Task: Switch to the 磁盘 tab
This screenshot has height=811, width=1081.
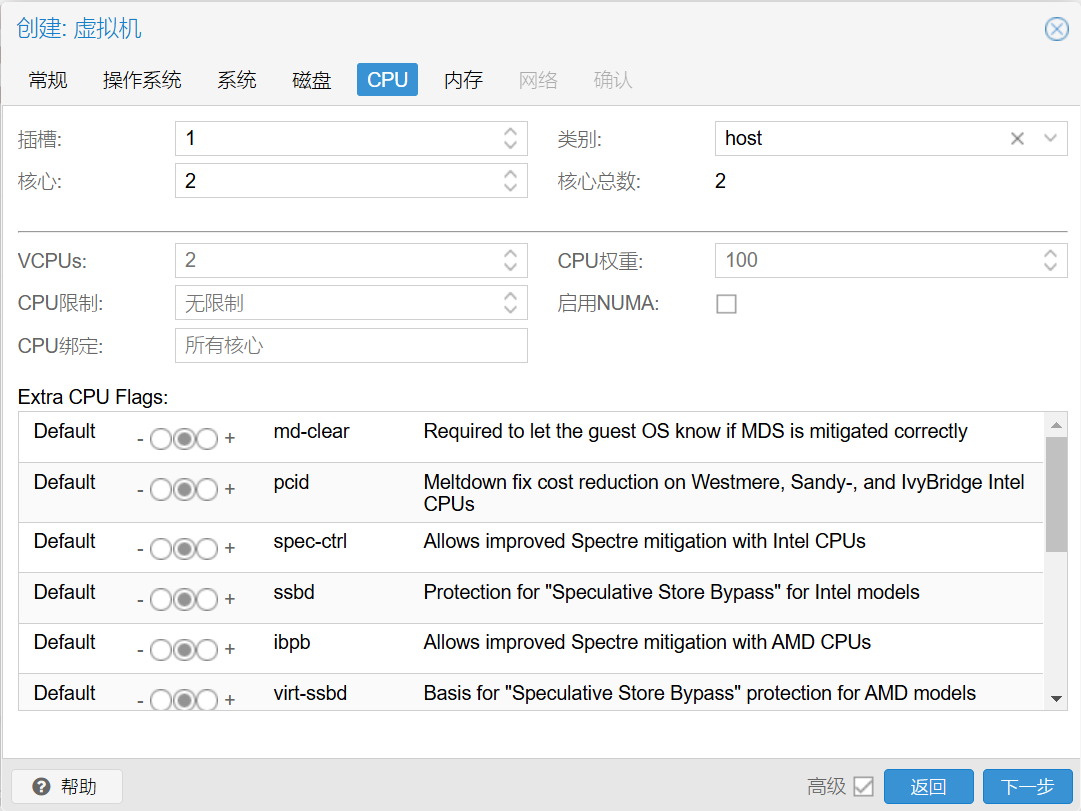Action: pyautogui.click(x=312, y=80)
